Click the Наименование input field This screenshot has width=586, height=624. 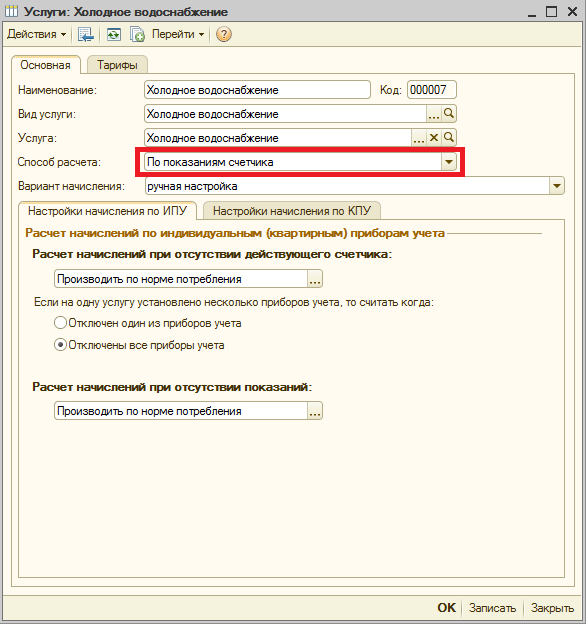(257, 90)
